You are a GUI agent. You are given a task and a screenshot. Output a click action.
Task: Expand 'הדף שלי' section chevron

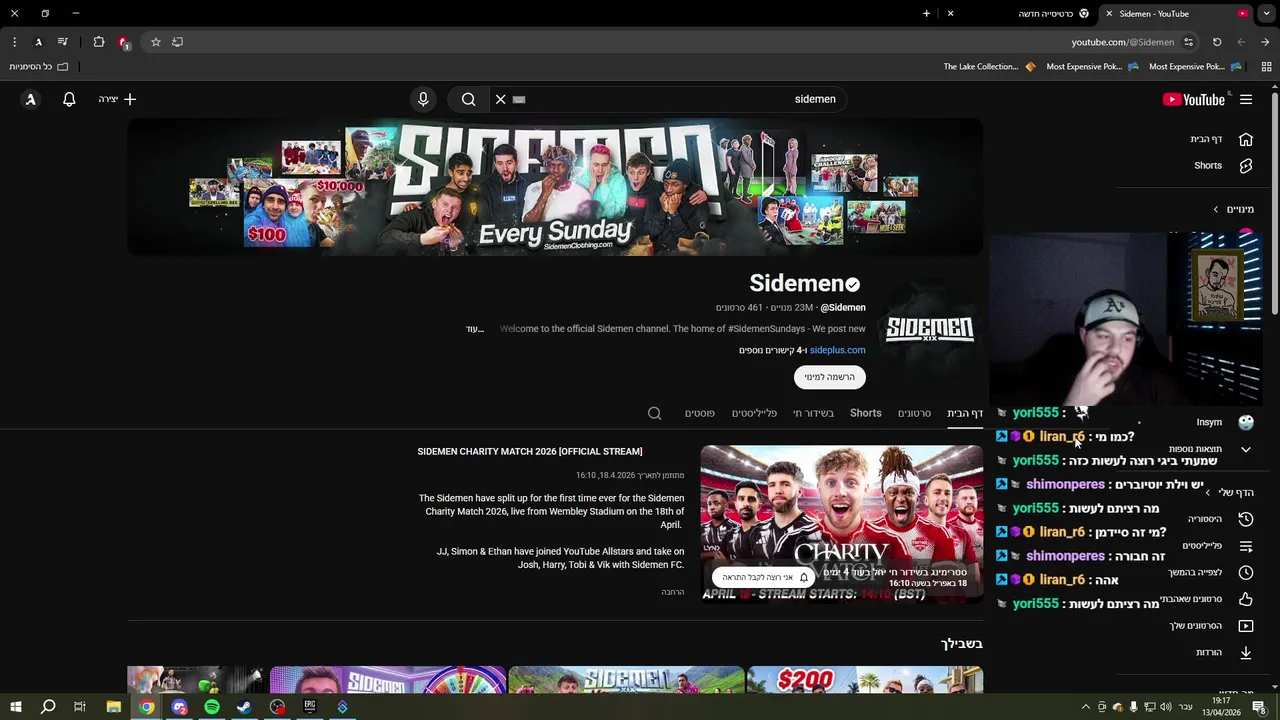1207,493
